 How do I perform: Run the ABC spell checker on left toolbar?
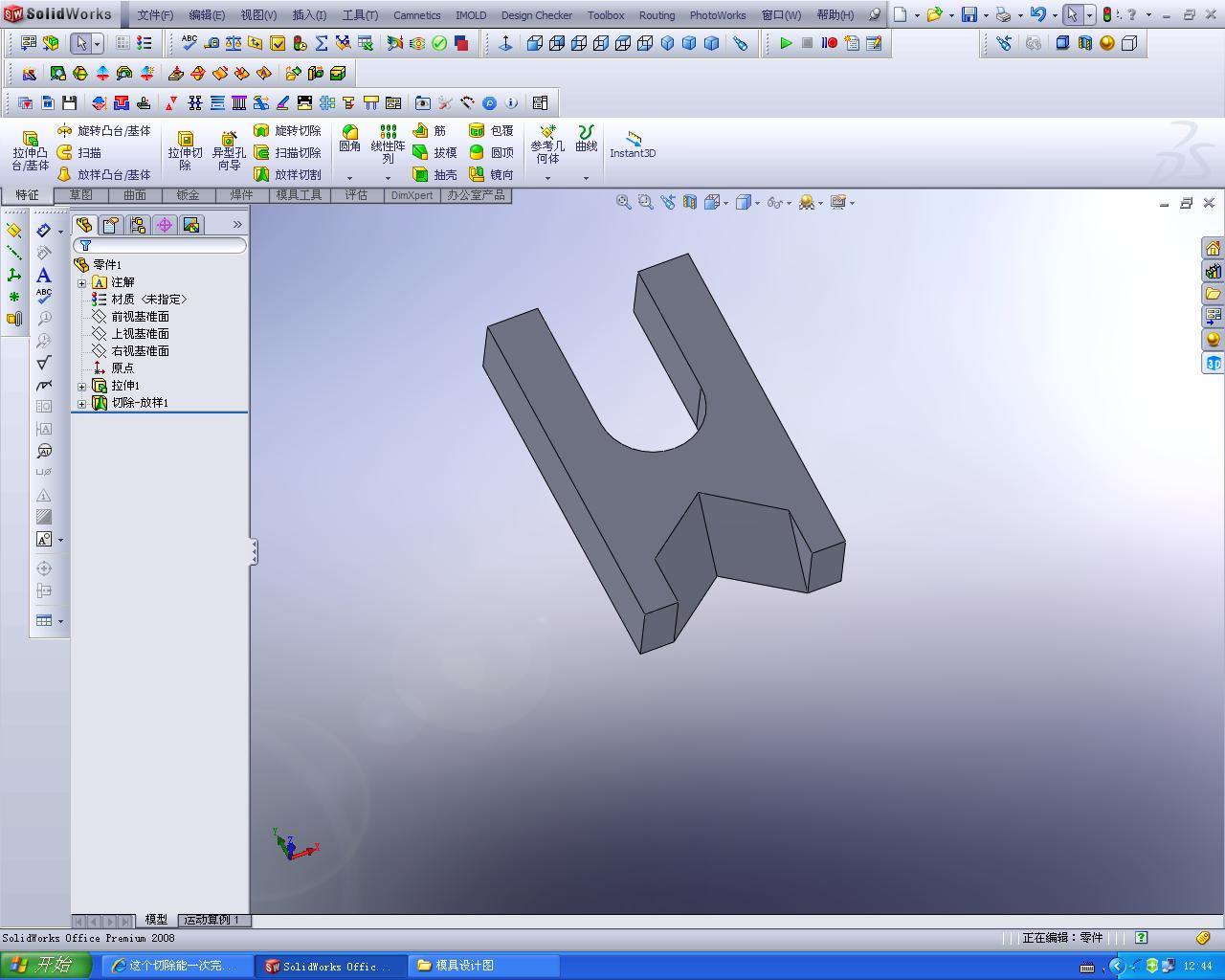coord(44,297)
